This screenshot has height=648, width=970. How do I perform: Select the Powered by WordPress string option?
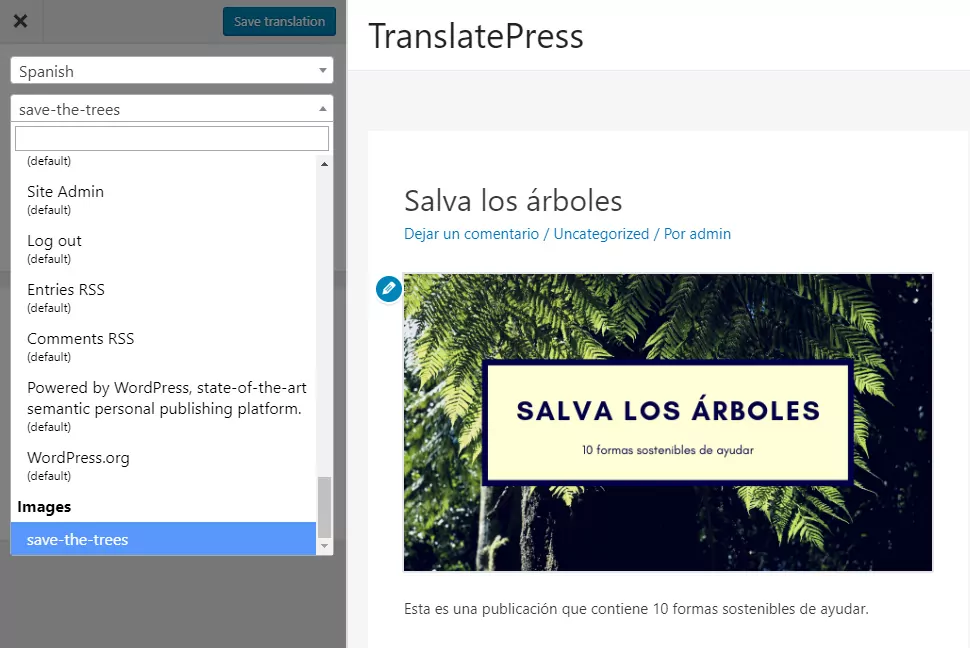[x=163, y=406]
